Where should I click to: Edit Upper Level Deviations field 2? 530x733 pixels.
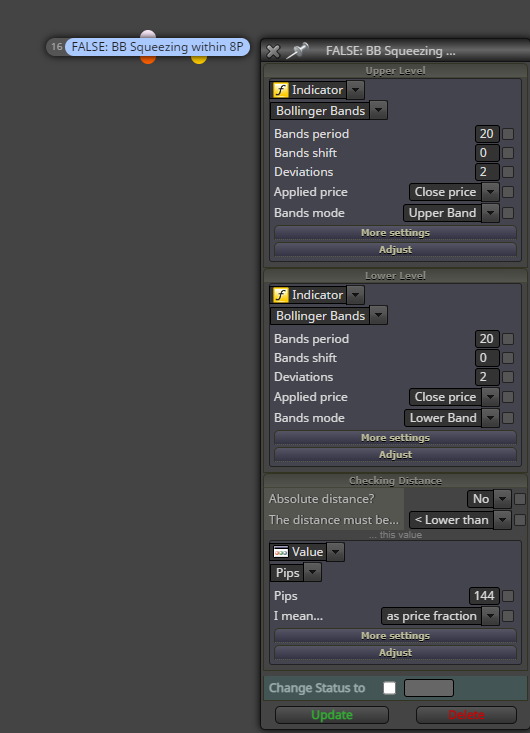coord(487,172)
